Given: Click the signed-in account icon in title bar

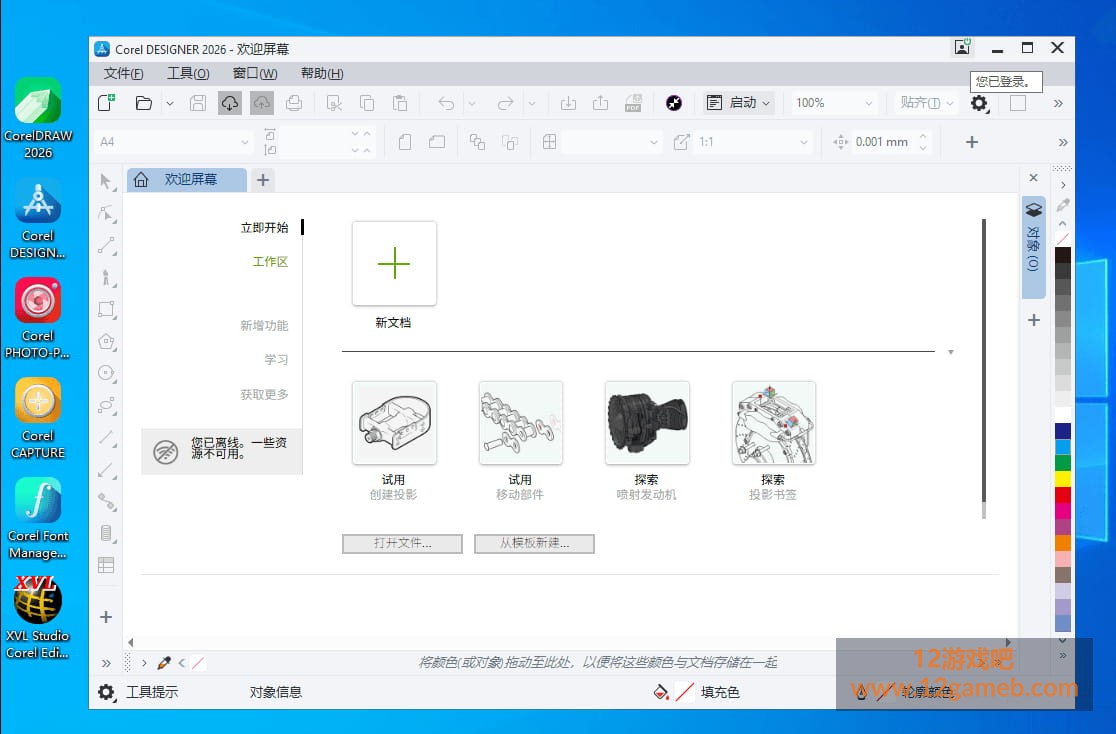Looking at the screenshot, I should pyautogui.click(x=962, y=48).
